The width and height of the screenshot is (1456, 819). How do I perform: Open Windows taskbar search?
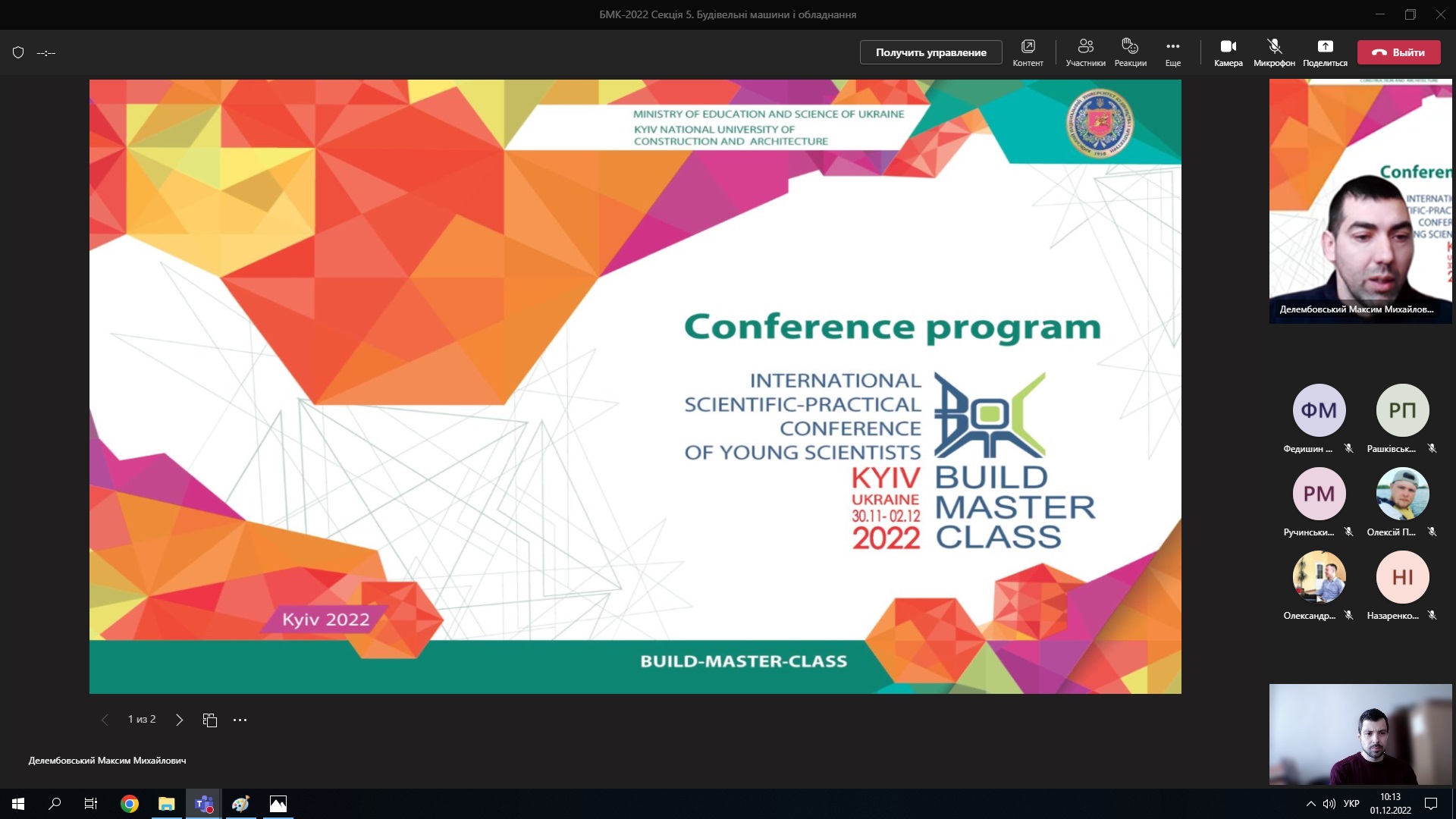click(x=55, y=804)
